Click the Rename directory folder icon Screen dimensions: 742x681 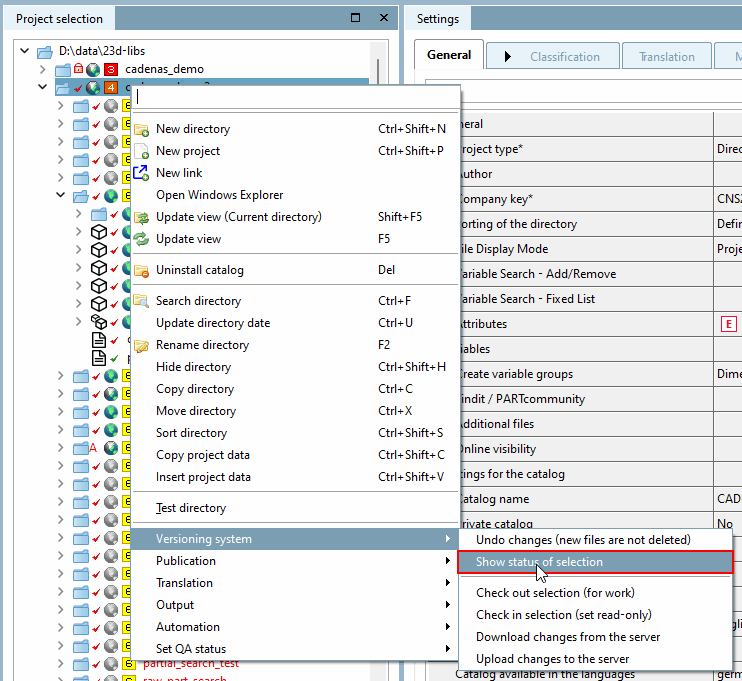point(141,345)
